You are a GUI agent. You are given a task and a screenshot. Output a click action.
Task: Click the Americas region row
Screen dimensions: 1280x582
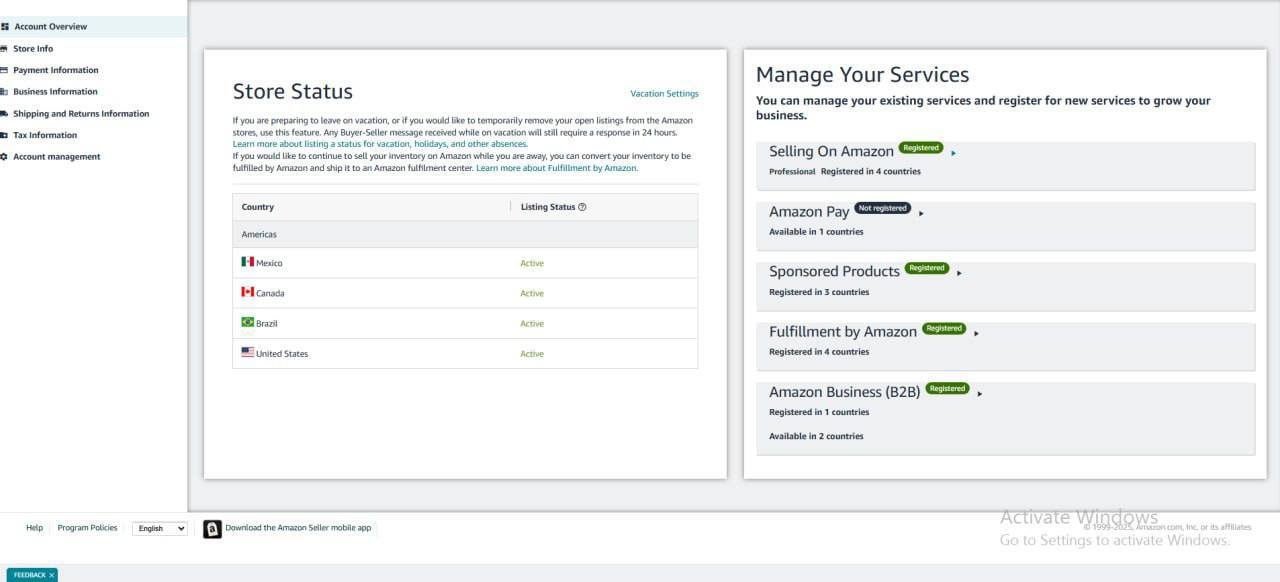pyautogui.click(x=465, y=234)
